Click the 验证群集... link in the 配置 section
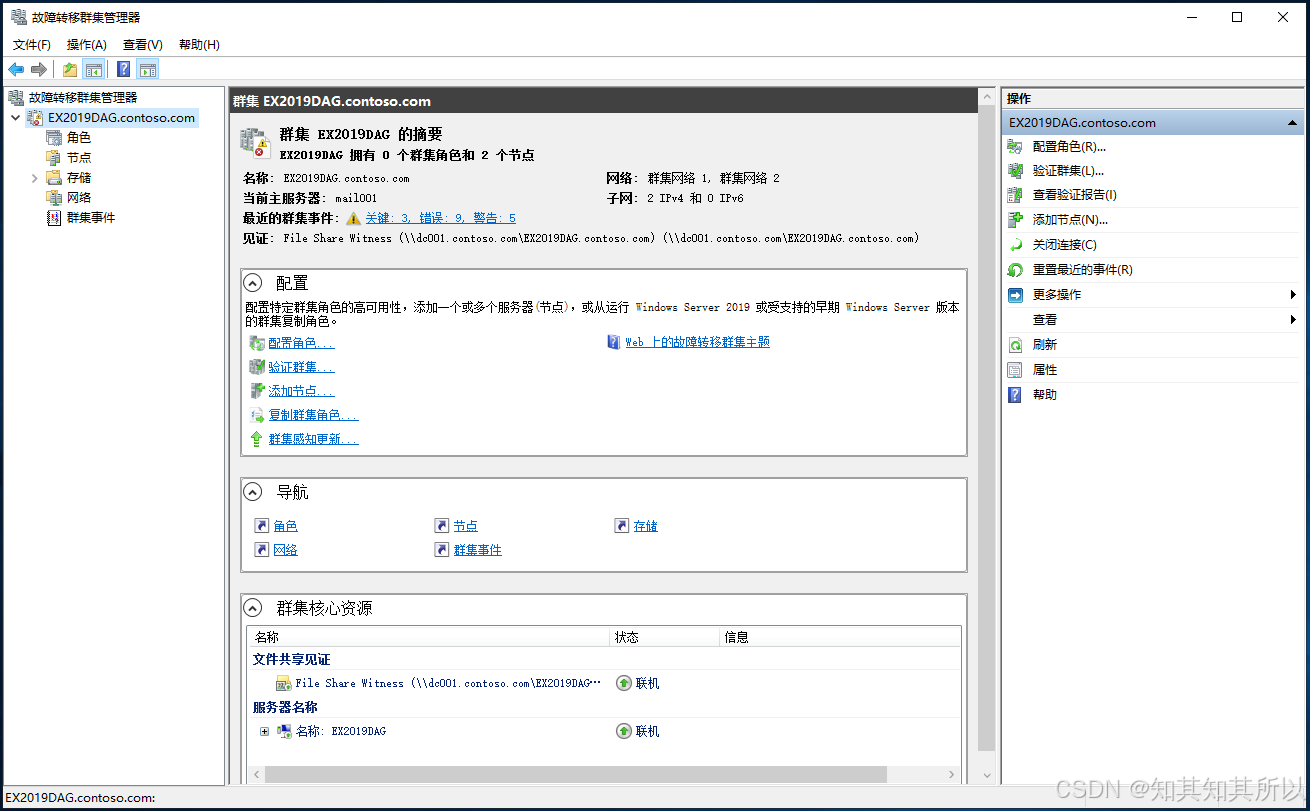Screen dimensions: 1310x811 (x=301, y=367)
